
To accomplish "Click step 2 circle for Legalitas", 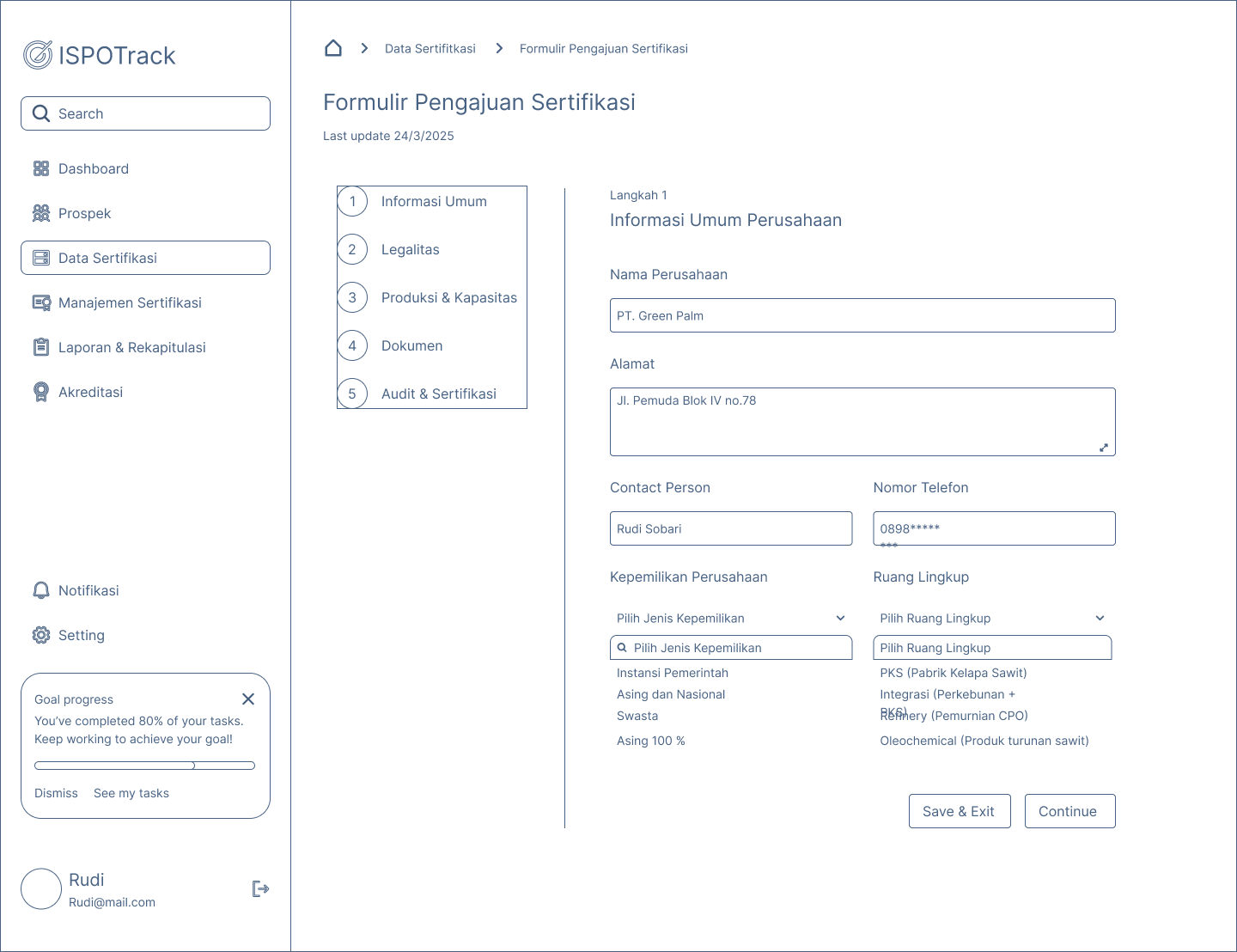I will [x=352, y=249].
